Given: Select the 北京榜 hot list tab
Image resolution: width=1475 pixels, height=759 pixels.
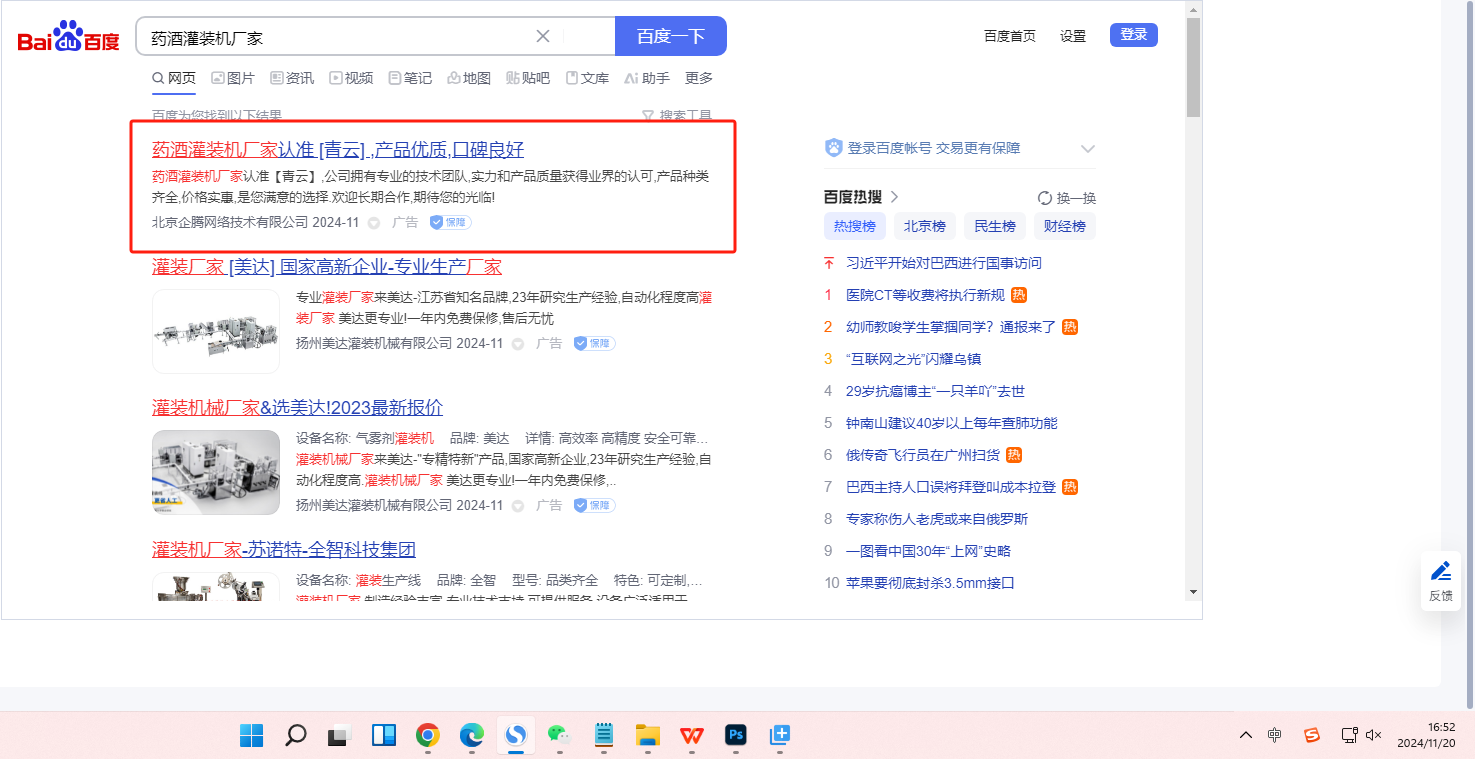Looking at the screenshot, I should (x=924, y=226).
